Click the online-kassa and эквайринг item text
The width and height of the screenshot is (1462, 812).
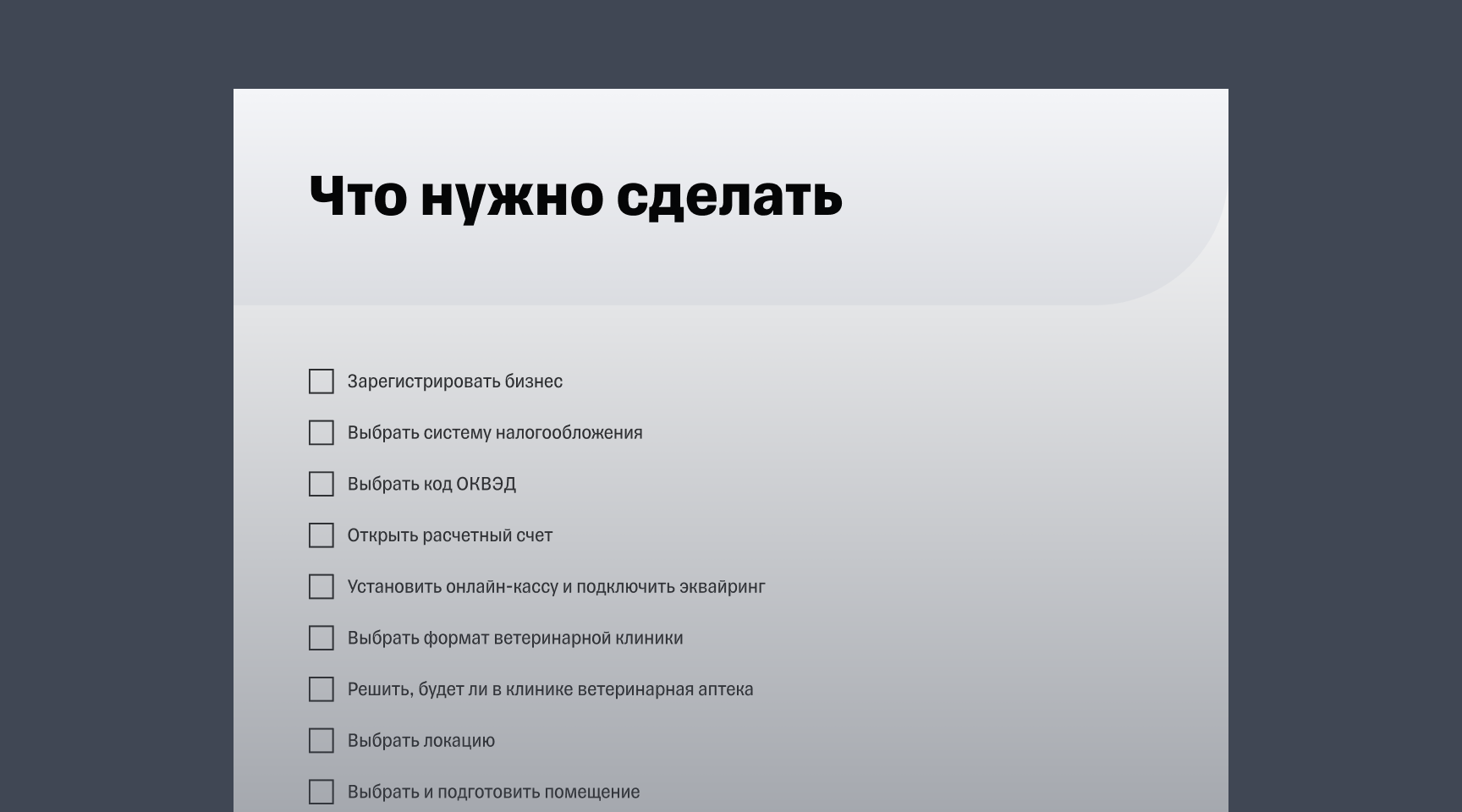click(557, 587)
